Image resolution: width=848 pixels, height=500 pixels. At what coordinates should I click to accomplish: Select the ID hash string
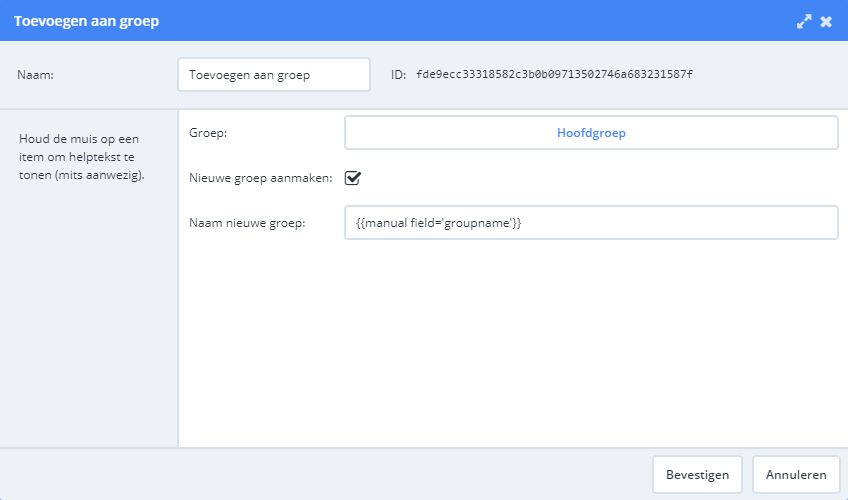tap(554, 74)
